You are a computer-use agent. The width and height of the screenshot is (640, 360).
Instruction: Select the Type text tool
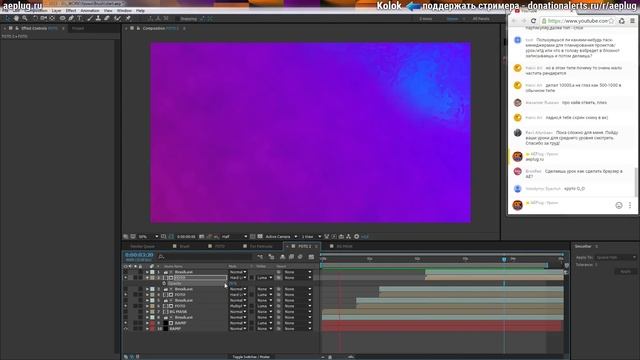pyautogui.click(x=80, y=18)
